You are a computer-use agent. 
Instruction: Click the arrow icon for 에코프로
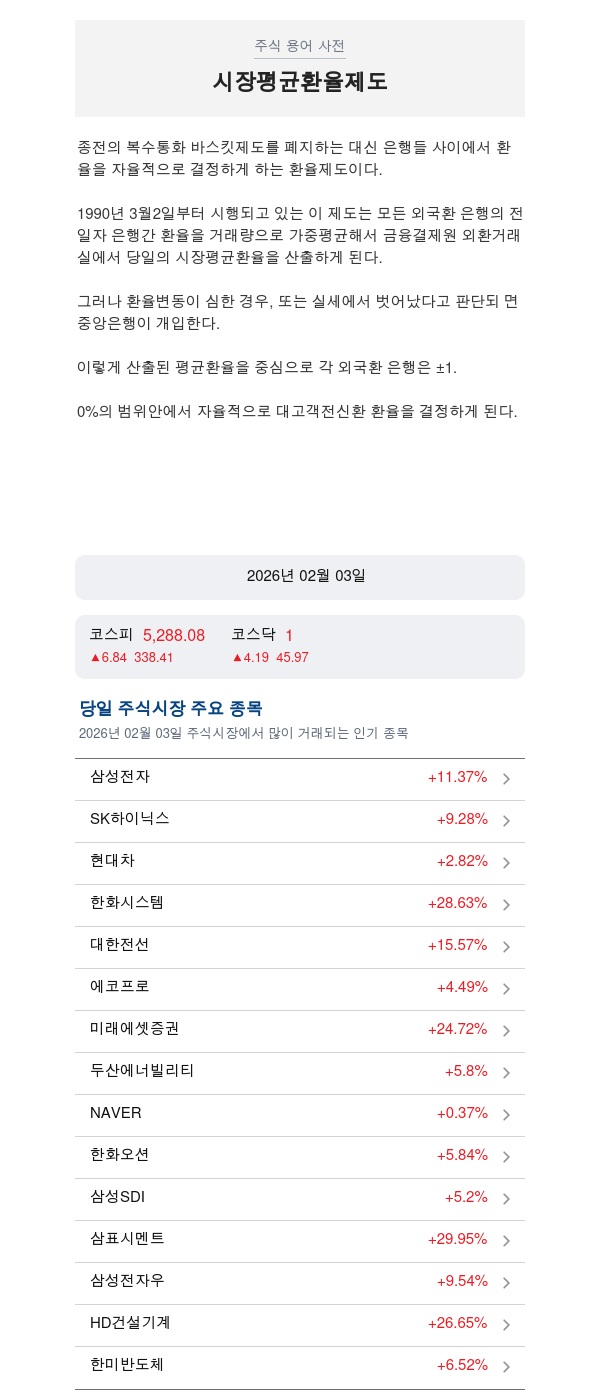tap(506, 989)
